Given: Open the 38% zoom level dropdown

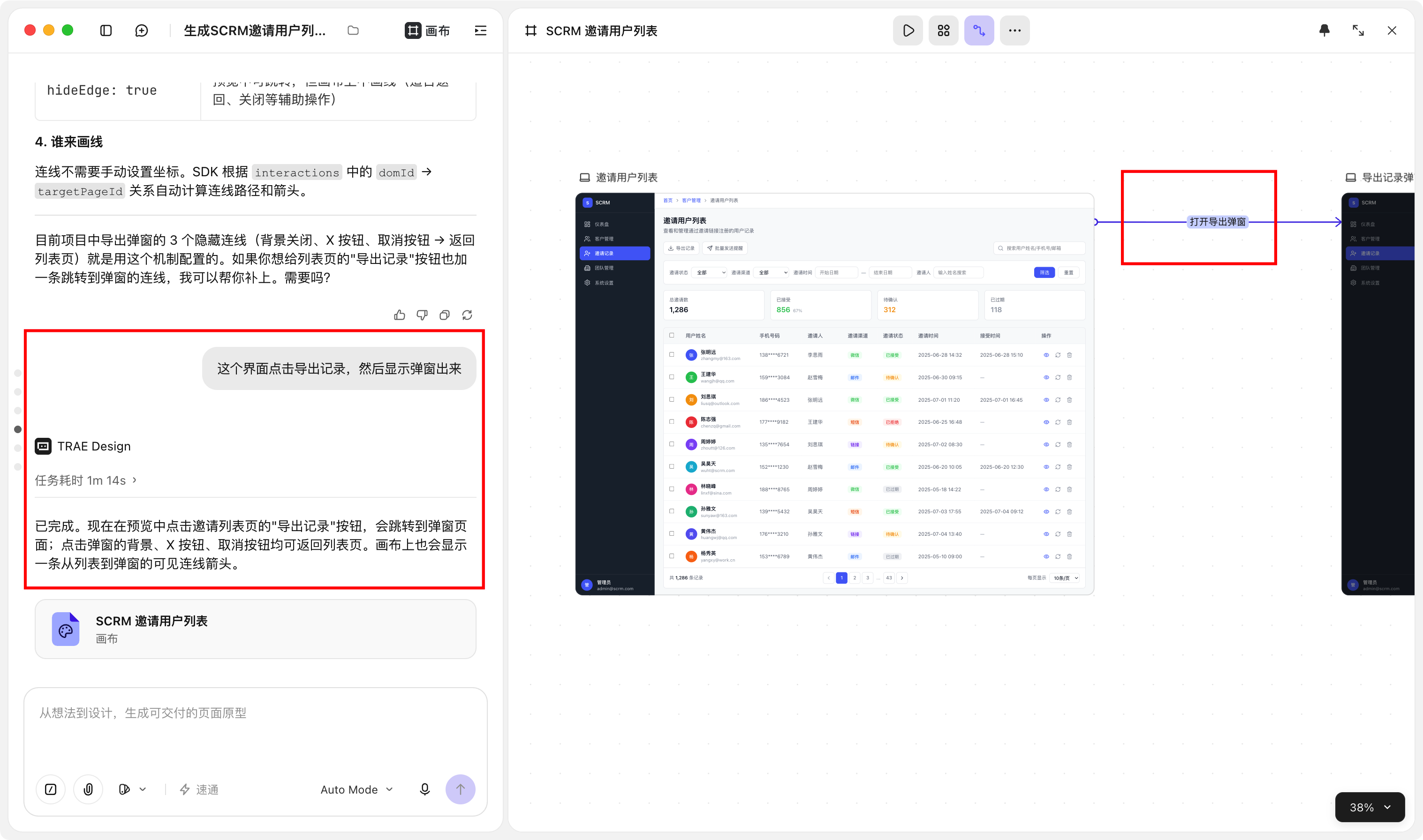Looking at the screenshot, I should 1370,807.
